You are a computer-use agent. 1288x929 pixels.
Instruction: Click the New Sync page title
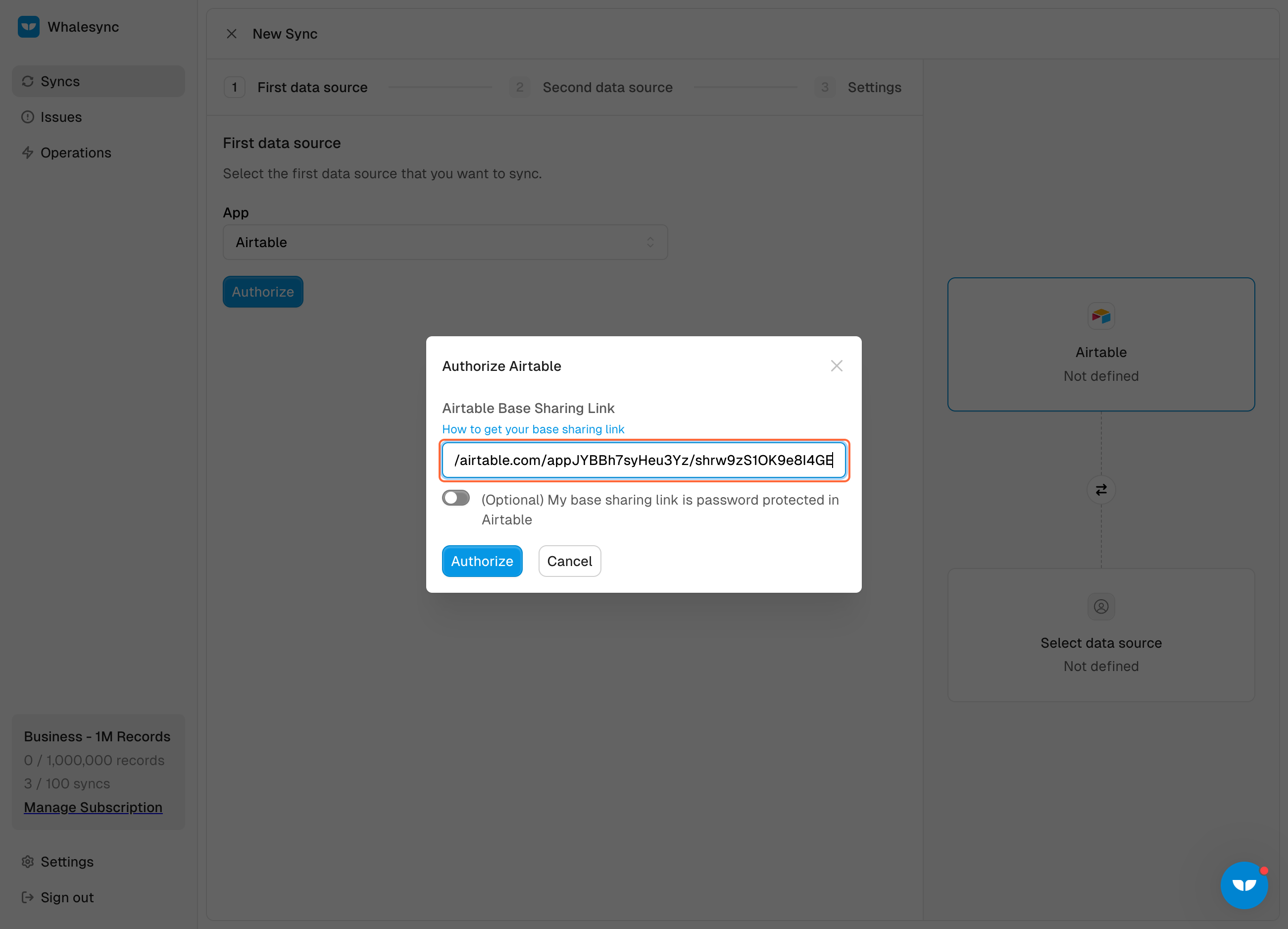click(x=285, y=34)
